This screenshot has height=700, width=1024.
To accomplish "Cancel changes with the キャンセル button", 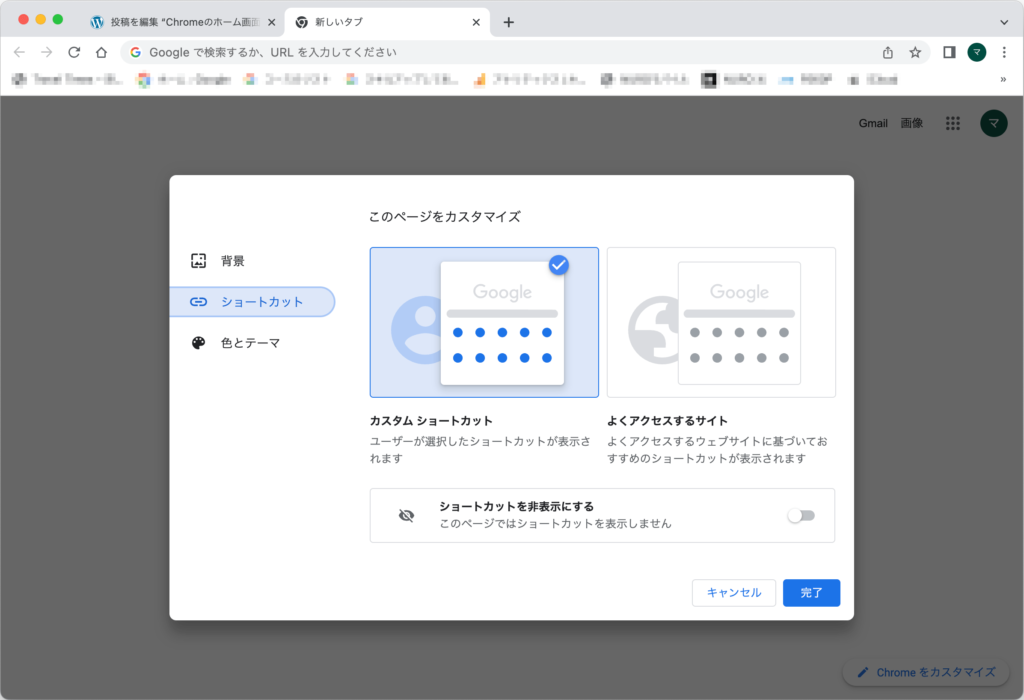I will pos(733,592).
